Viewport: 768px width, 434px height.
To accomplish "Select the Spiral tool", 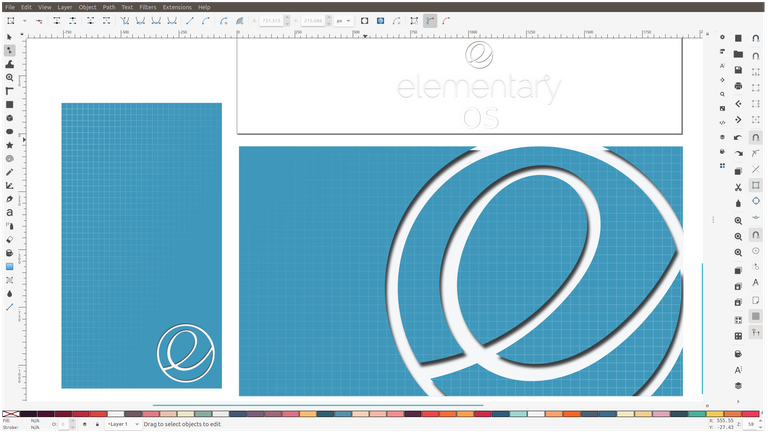I will pyautogui.click(x=9, y=159).
